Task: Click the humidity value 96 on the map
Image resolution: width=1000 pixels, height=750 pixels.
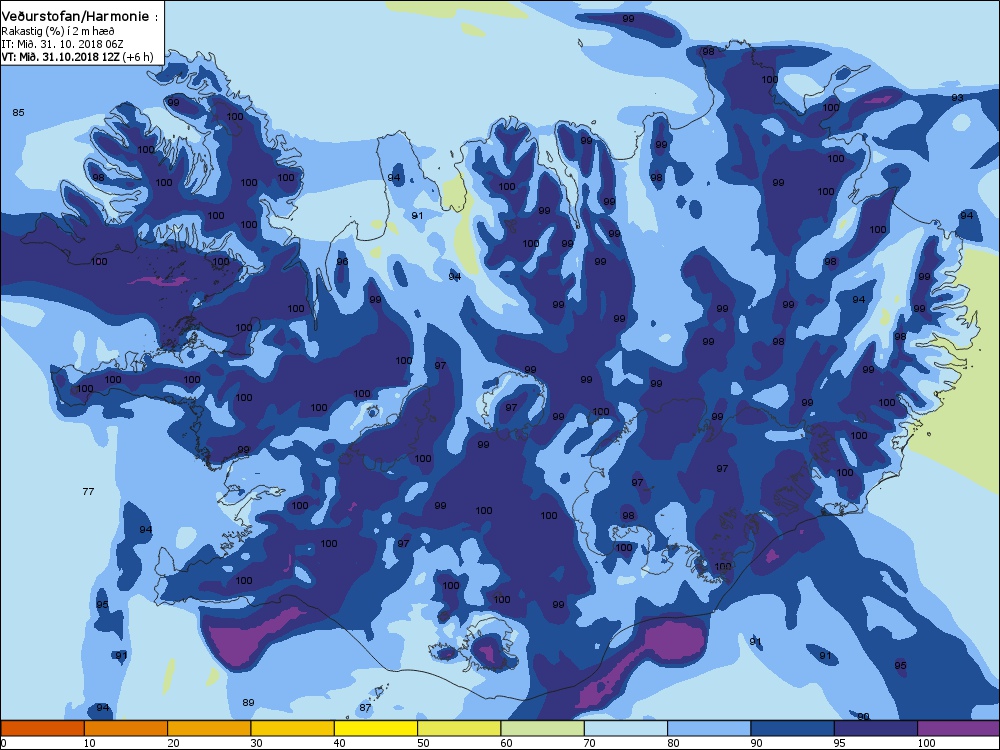Action: click(342, 261)
